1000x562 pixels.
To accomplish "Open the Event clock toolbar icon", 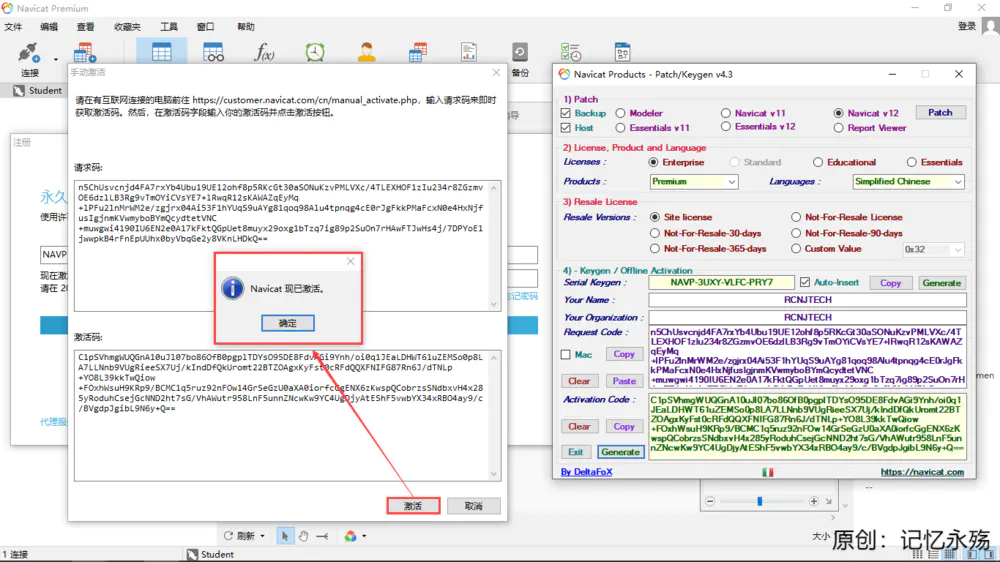I will (315, 52).
